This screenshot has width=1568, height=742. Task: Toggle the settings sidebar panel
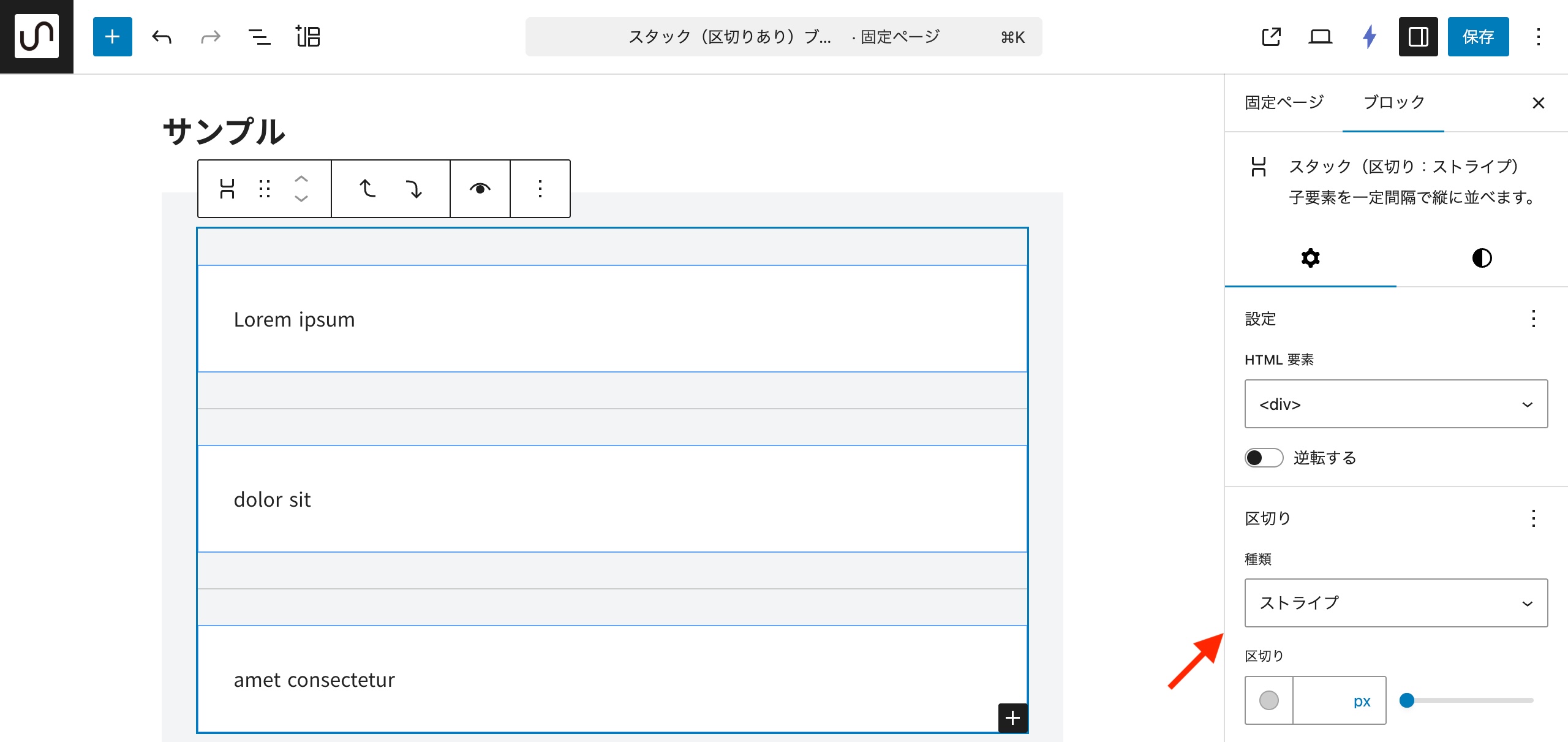point(1418,37)
